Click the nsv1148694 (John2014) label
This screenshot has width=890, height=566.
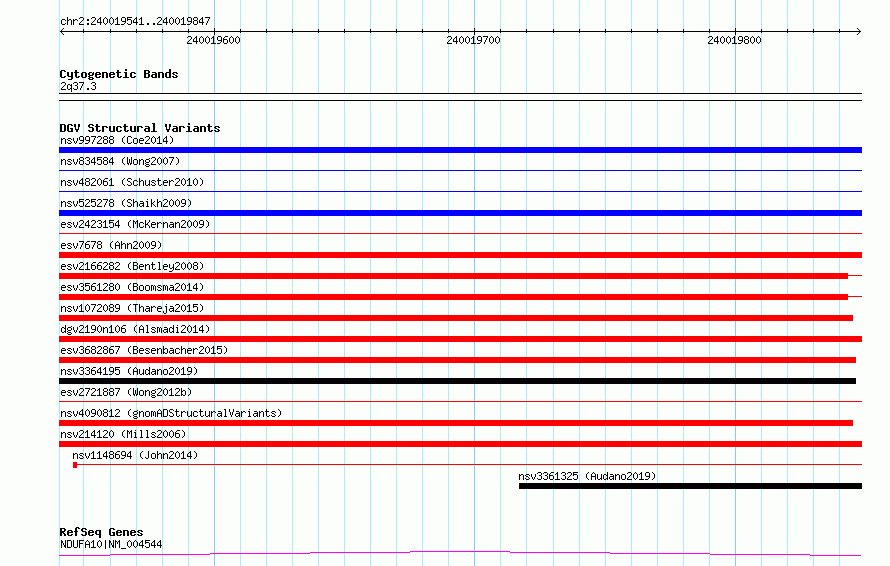coord(135,455)
